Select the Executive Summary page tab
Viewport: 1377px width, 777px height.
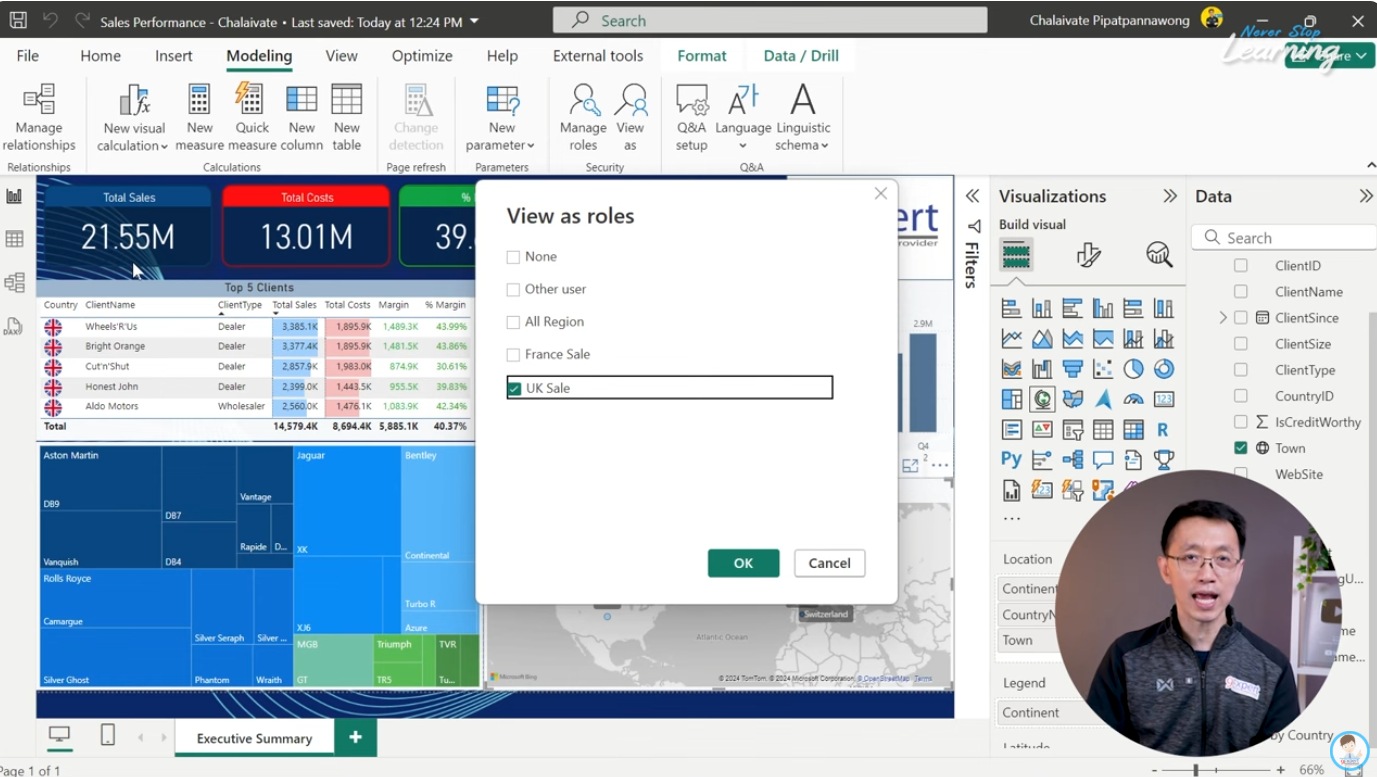(254, 738)
